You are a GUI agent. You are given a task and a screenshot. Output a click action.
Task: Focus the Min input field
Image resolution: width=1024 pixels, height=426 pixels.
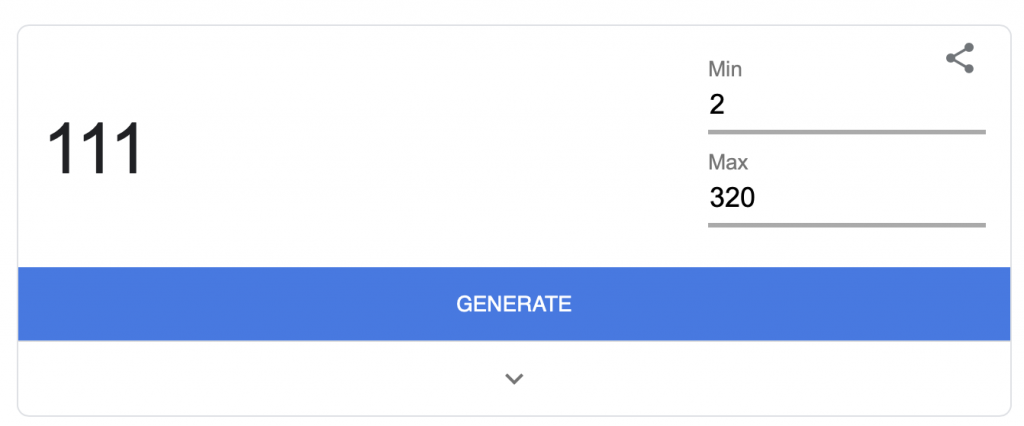tap(846, 105)
